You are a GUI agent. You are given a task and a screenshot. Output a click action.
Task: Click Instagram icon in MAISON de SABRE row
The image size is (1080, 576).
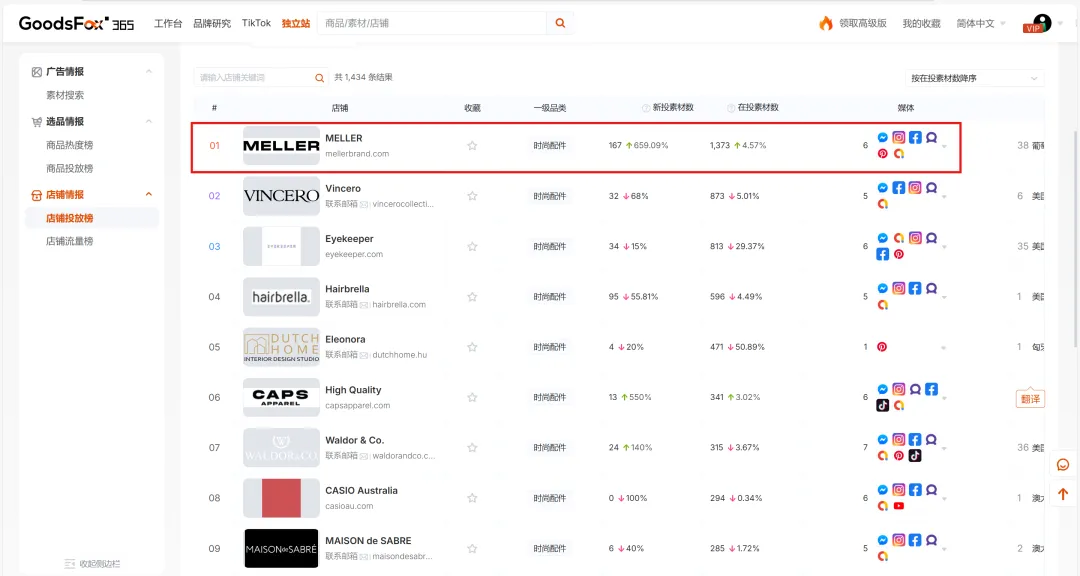click(x=898, y=540)
